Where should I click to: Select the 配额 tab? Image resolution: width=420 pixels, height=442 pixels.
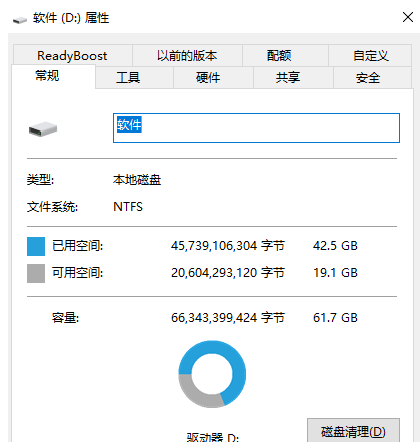point(279,56)
